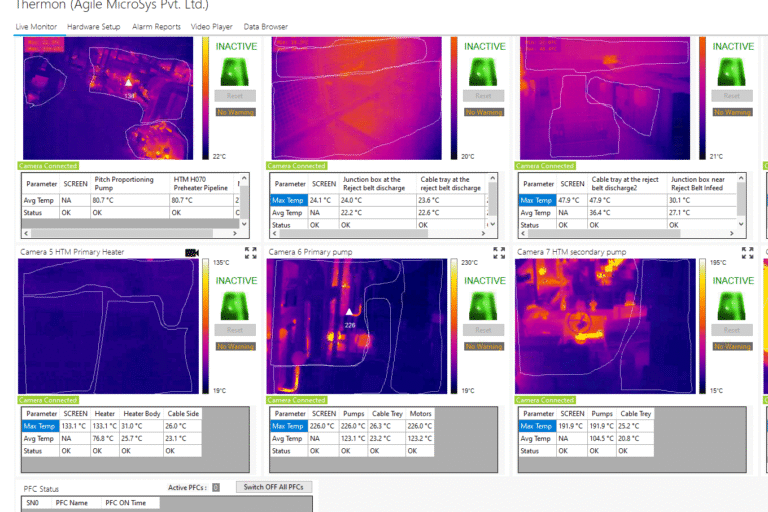Click right scroll arrow of Cable tray discharge2 table
Image resolution: width=768 pixels, height=512 pixels.
coord(731,234)
